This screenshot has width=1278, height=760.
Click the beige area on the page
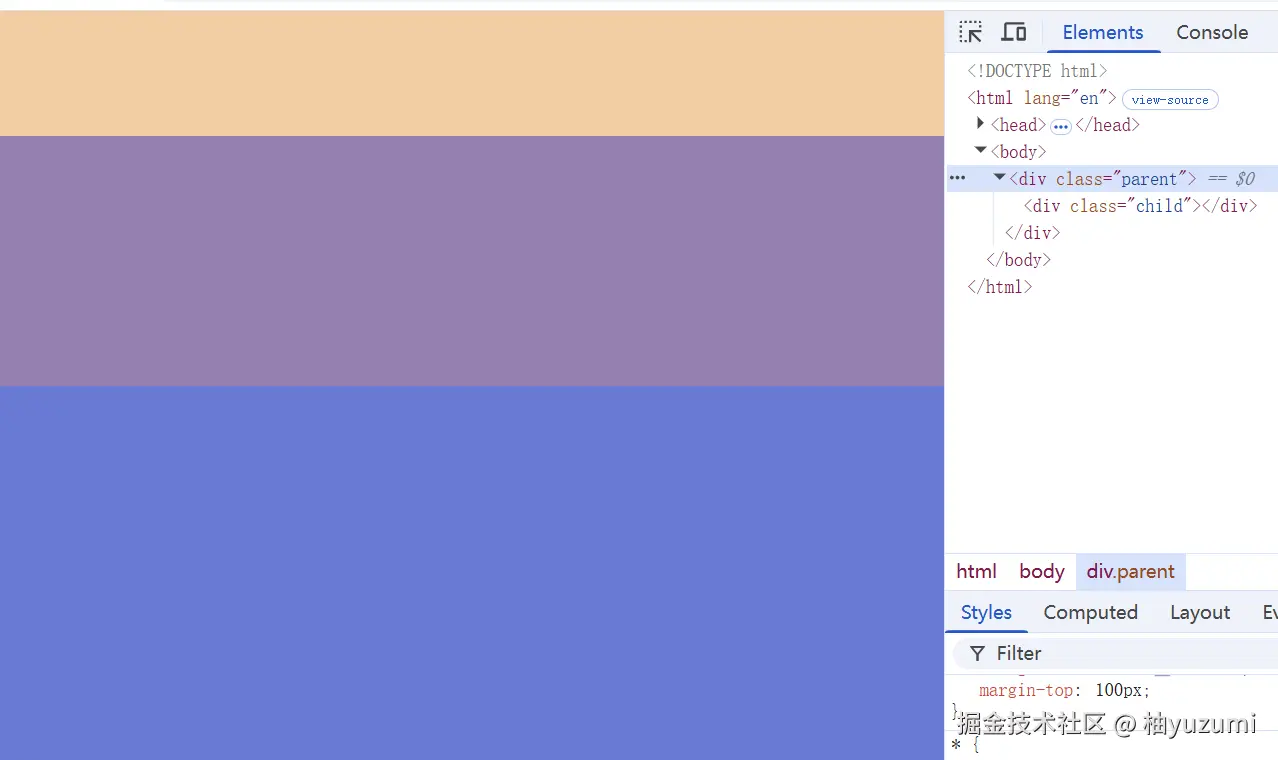point(472,73)
